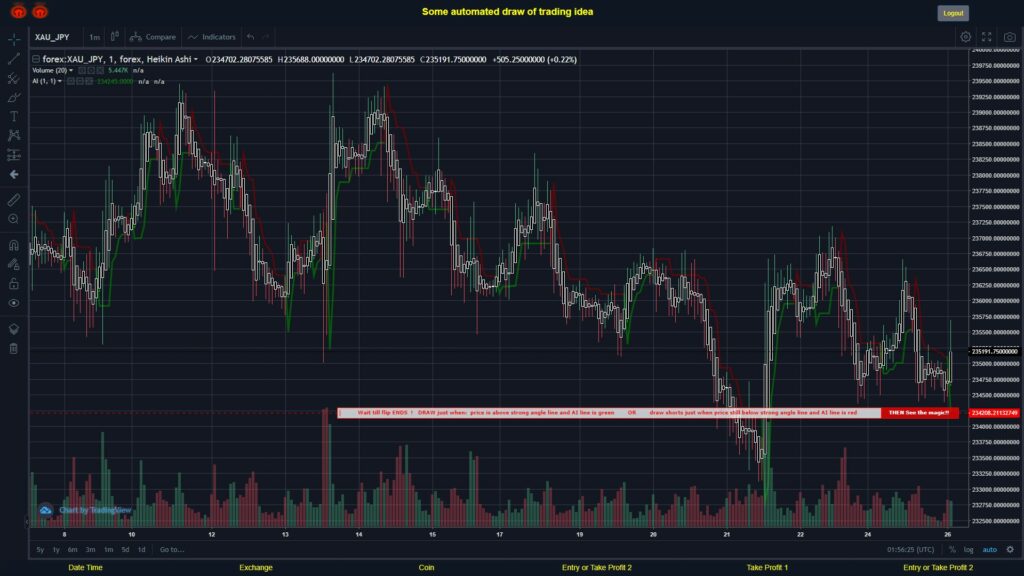
Task: Remove the AI indicator with X button
Action: pyautogui.click(x=89, y=81)
